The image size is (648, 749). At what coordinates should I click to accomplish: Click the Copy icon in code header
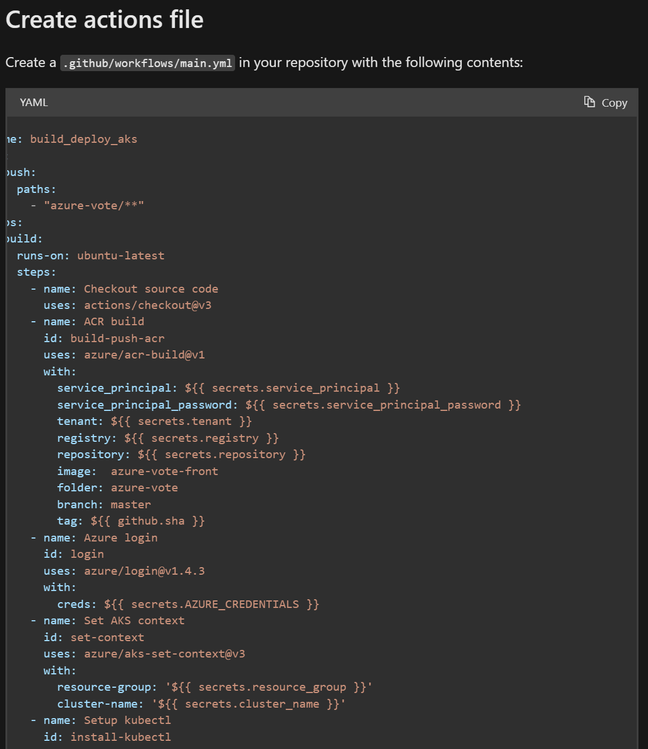pyautogui.click(x=589, y=102)
